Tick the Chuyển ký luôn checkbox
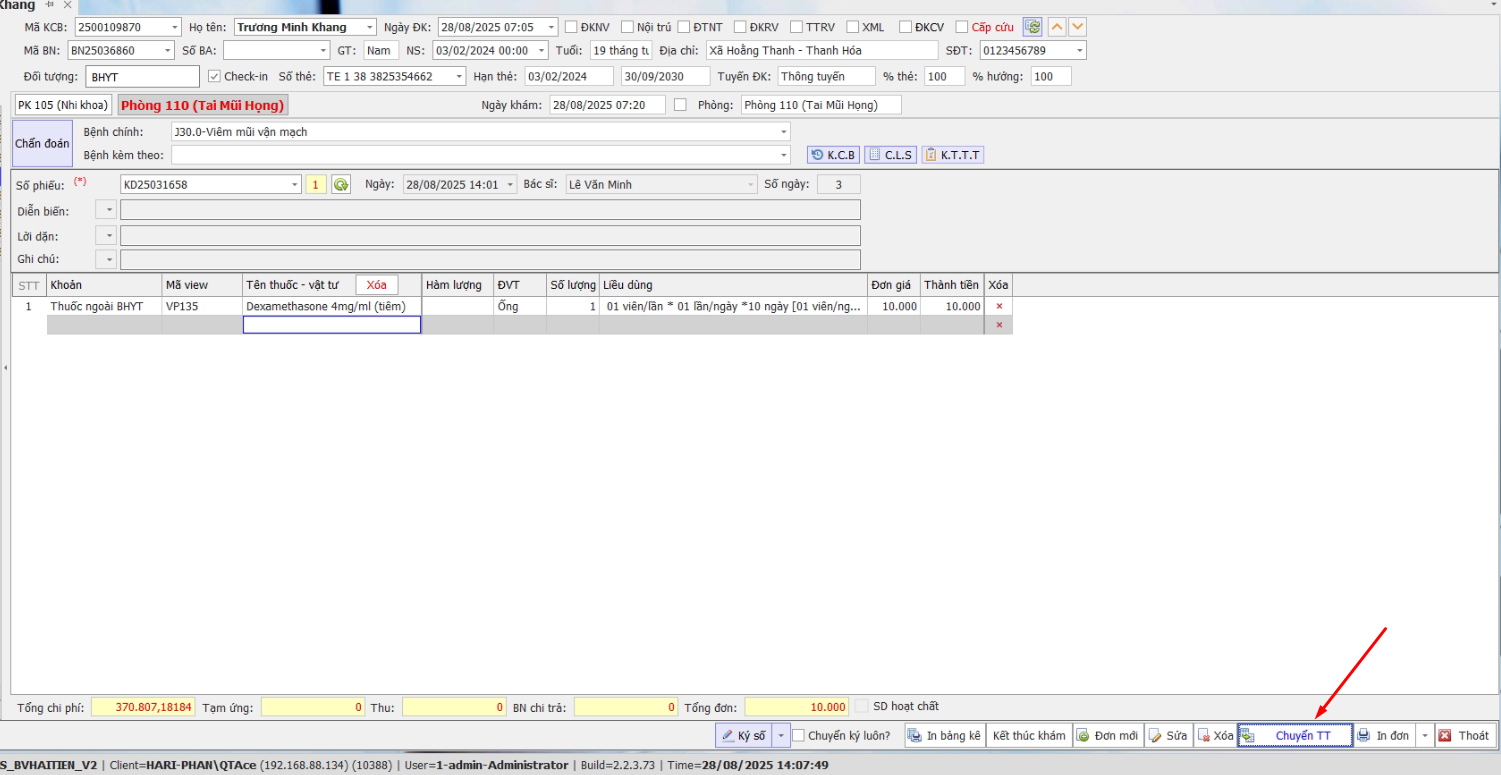 coord(798,736)
